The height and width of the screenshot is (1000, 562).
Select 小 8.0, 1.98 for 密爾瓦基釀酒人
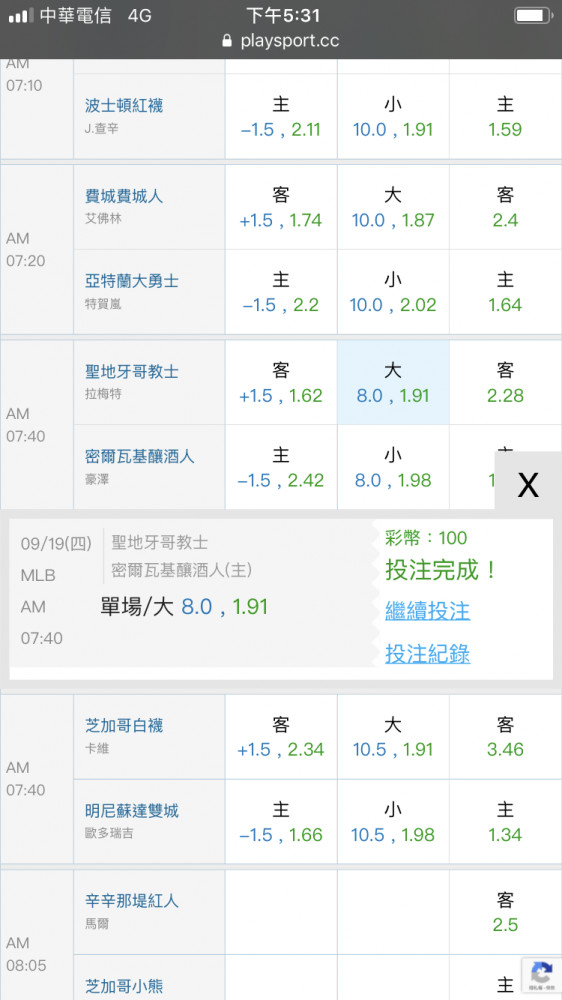pyautogui.click(x=393, y=467)
